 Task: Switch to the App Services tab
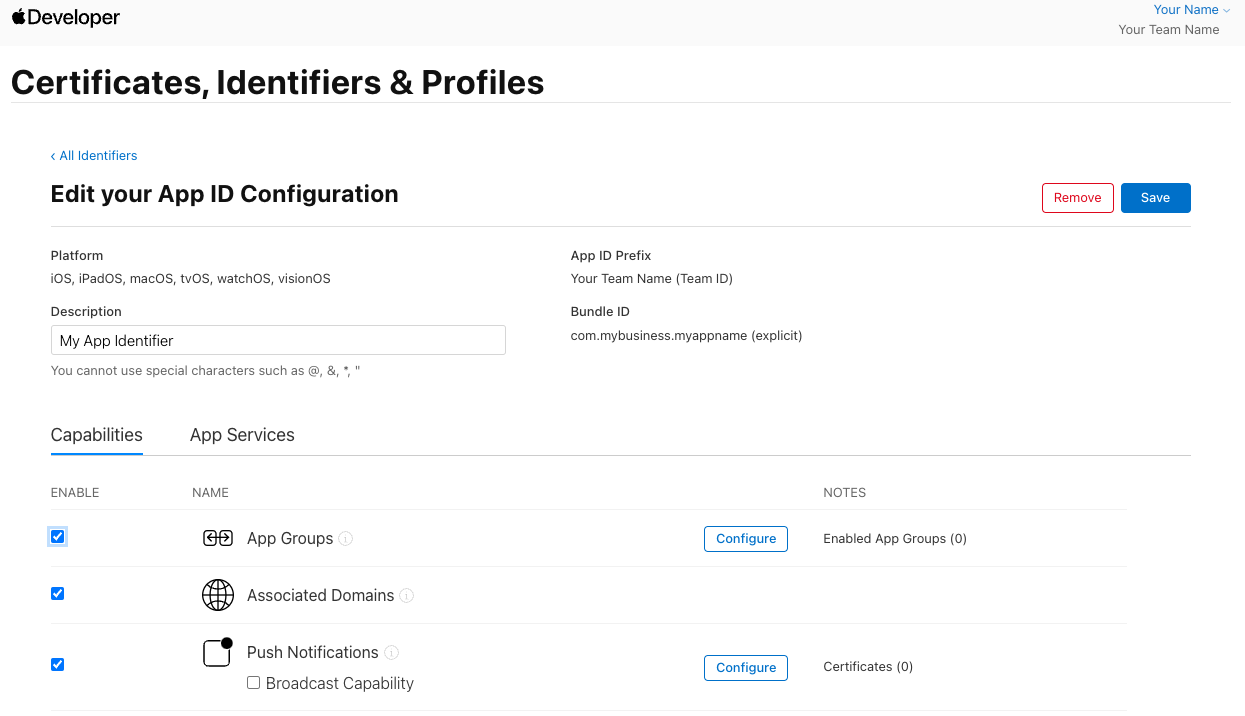242,435
